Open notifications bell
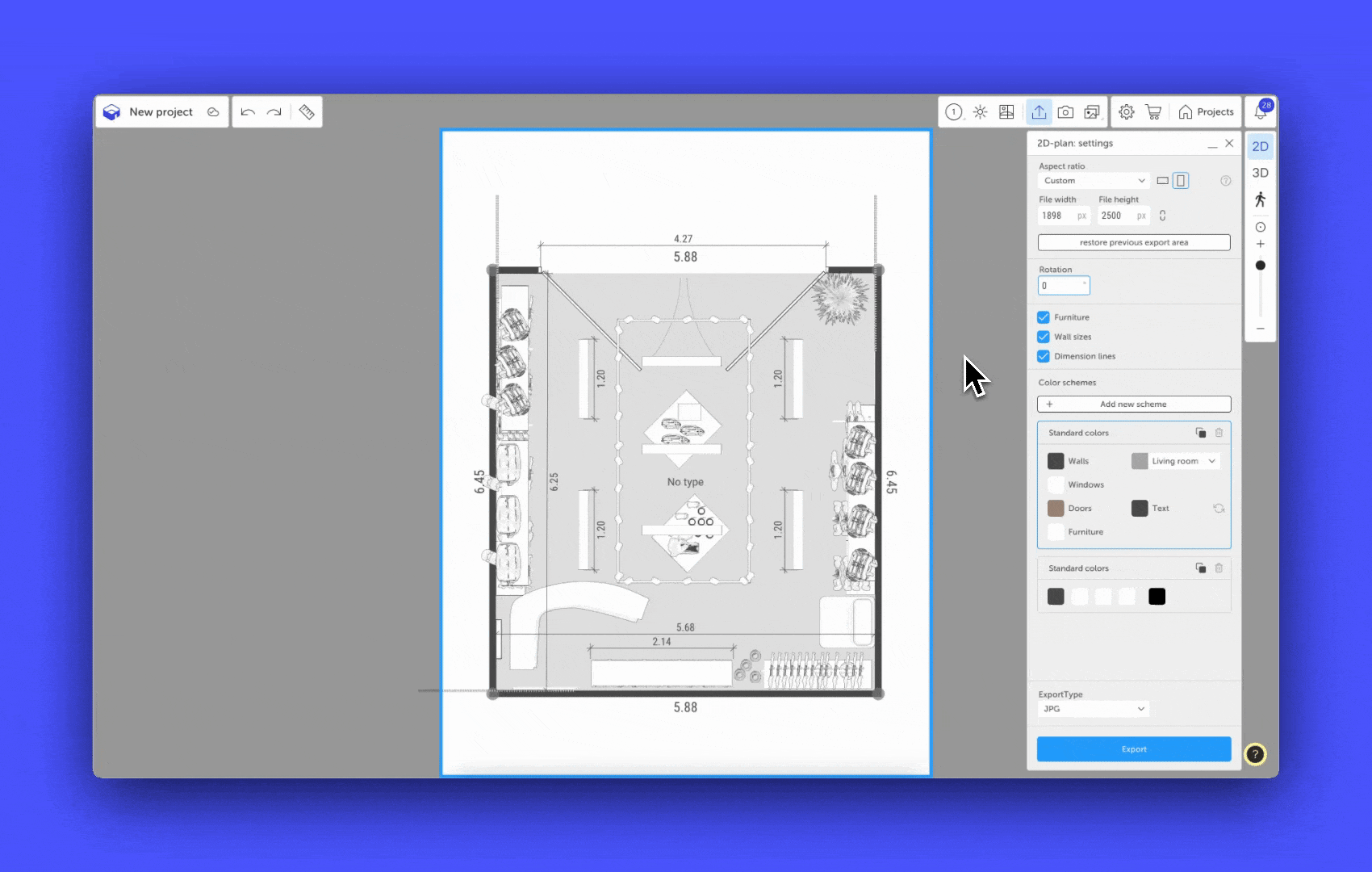 tap(1261, 112)
